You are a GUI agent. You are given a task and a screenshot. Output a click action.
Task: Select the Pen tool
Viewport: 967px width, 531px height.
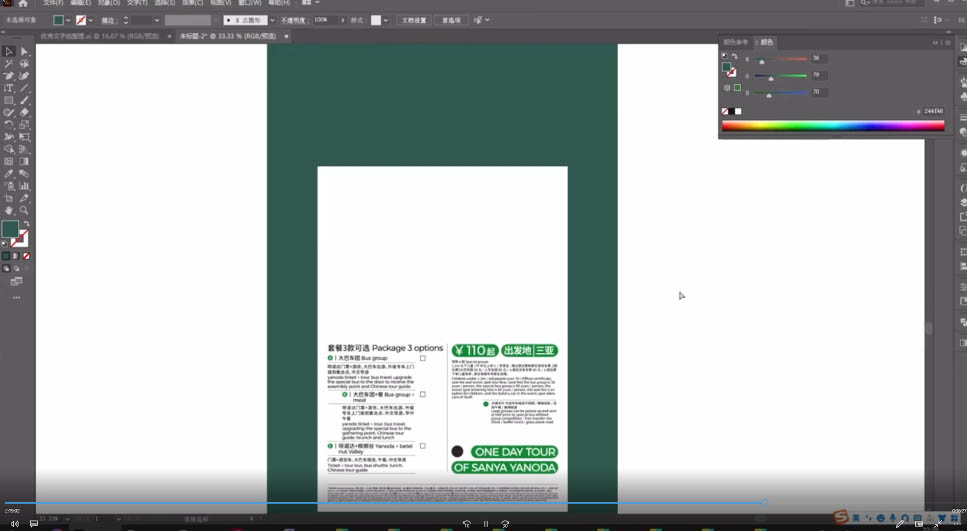pyautogui.click(x=9, y=76)
